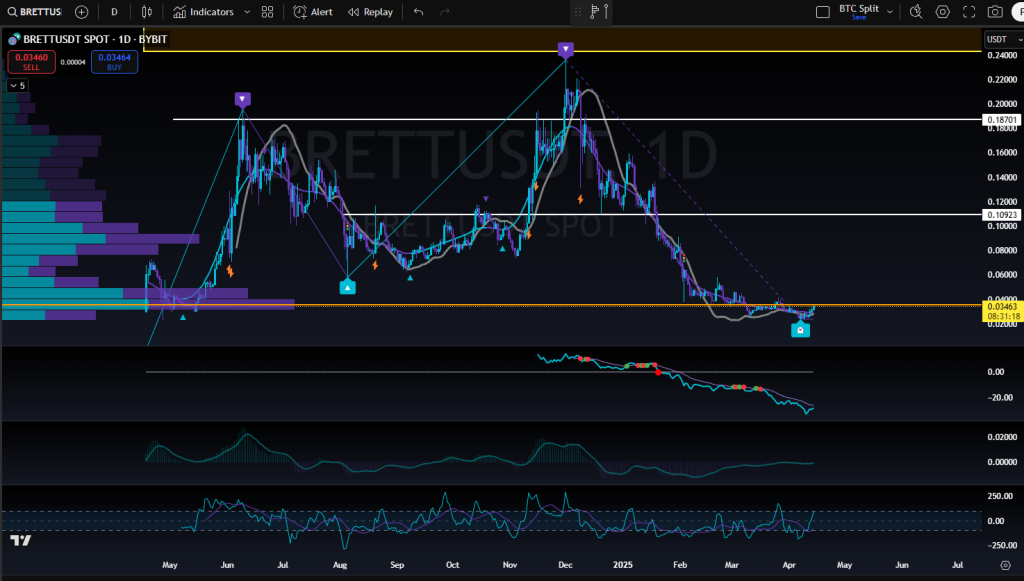Screen dimensions: 1024x581
Task: Click the Dec label on time axis
Action: (565, 565)
